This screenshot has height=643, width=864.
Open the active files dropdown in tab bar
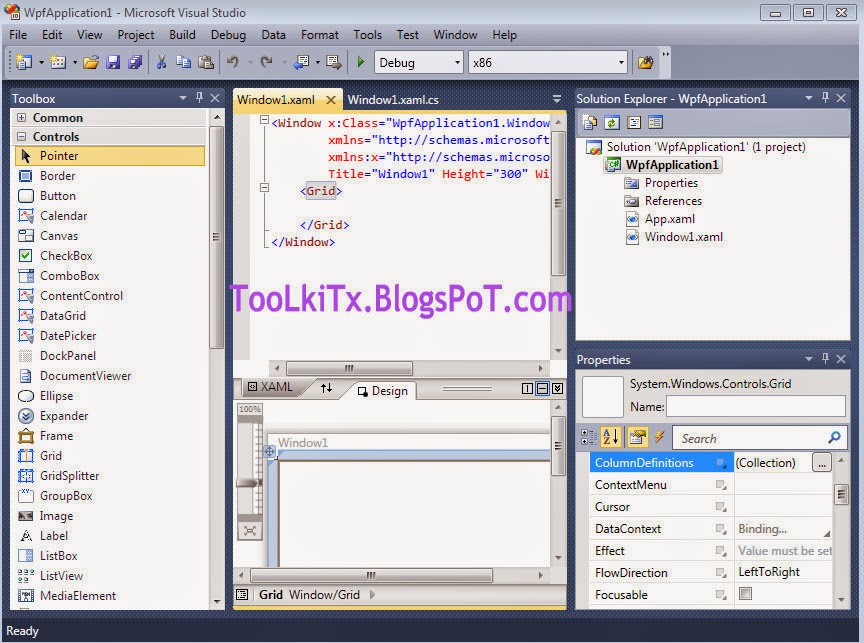[557, 99]
